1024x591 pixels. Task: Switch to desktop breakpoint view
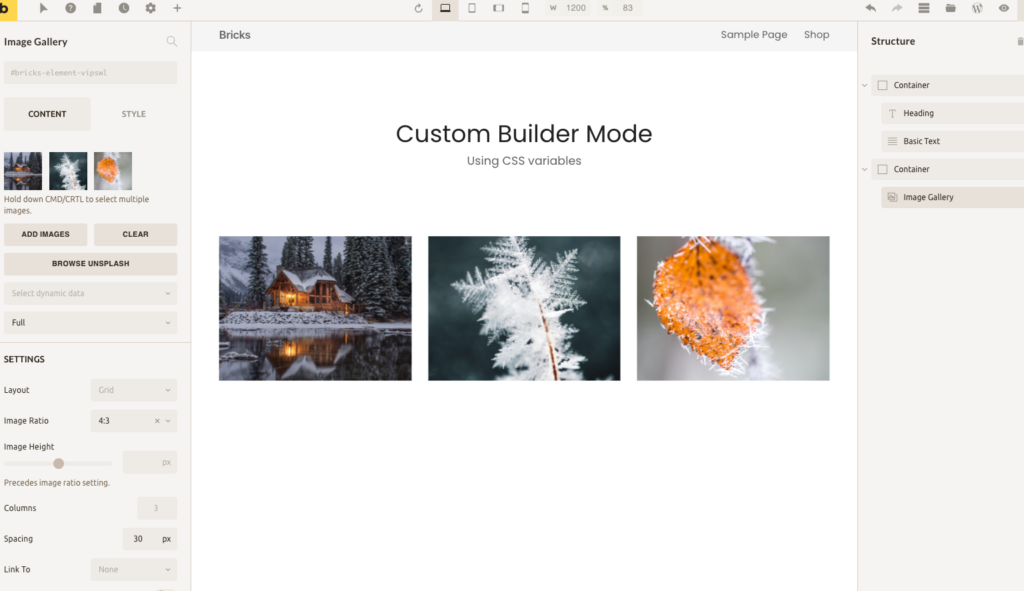click(445, 8)
